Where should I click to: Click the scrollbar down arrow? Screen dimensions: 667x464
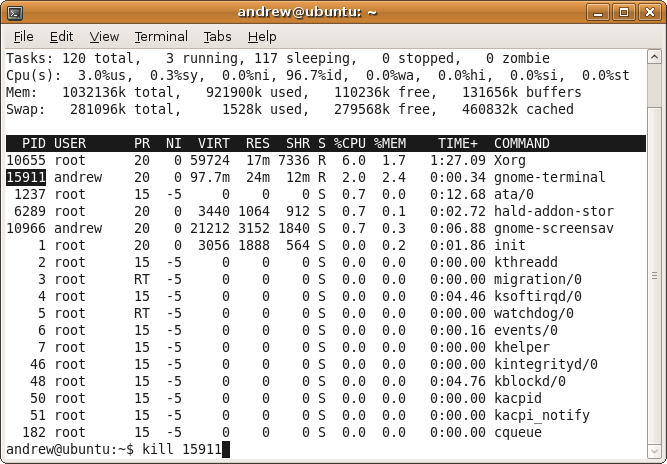tap(654, 451)
